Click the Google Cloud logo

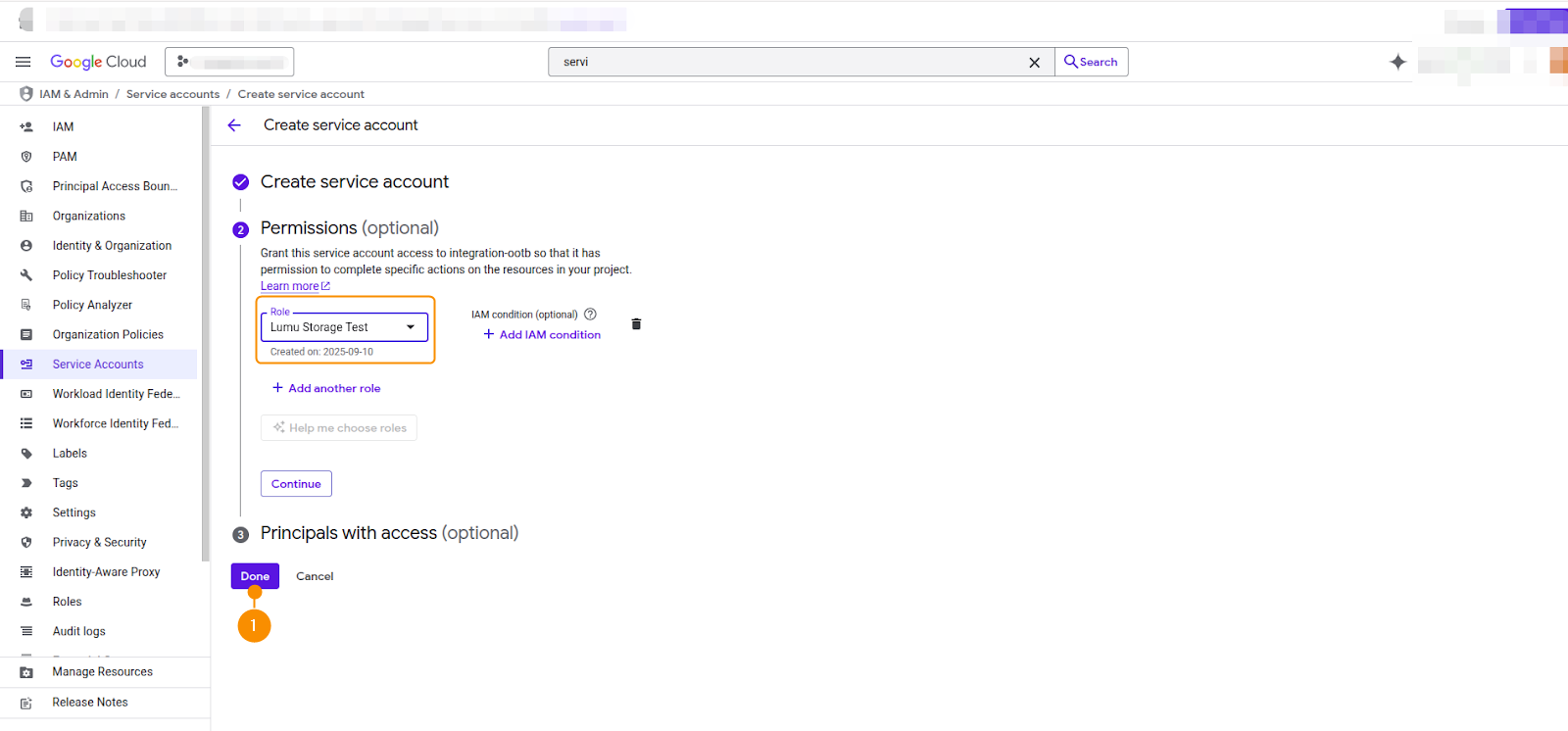coord(98,62)
